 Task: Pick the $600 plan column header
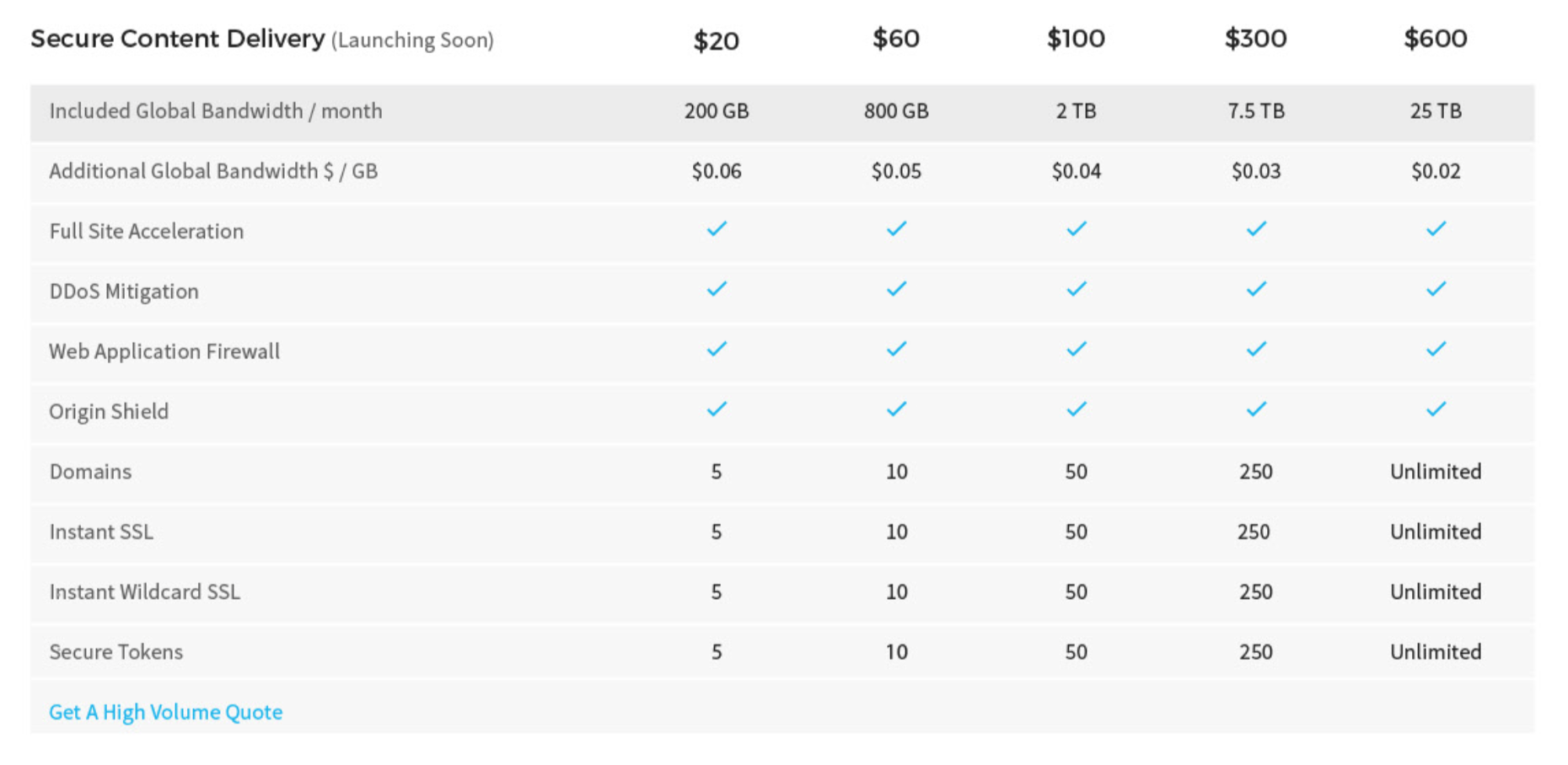tap(1435, 39)
